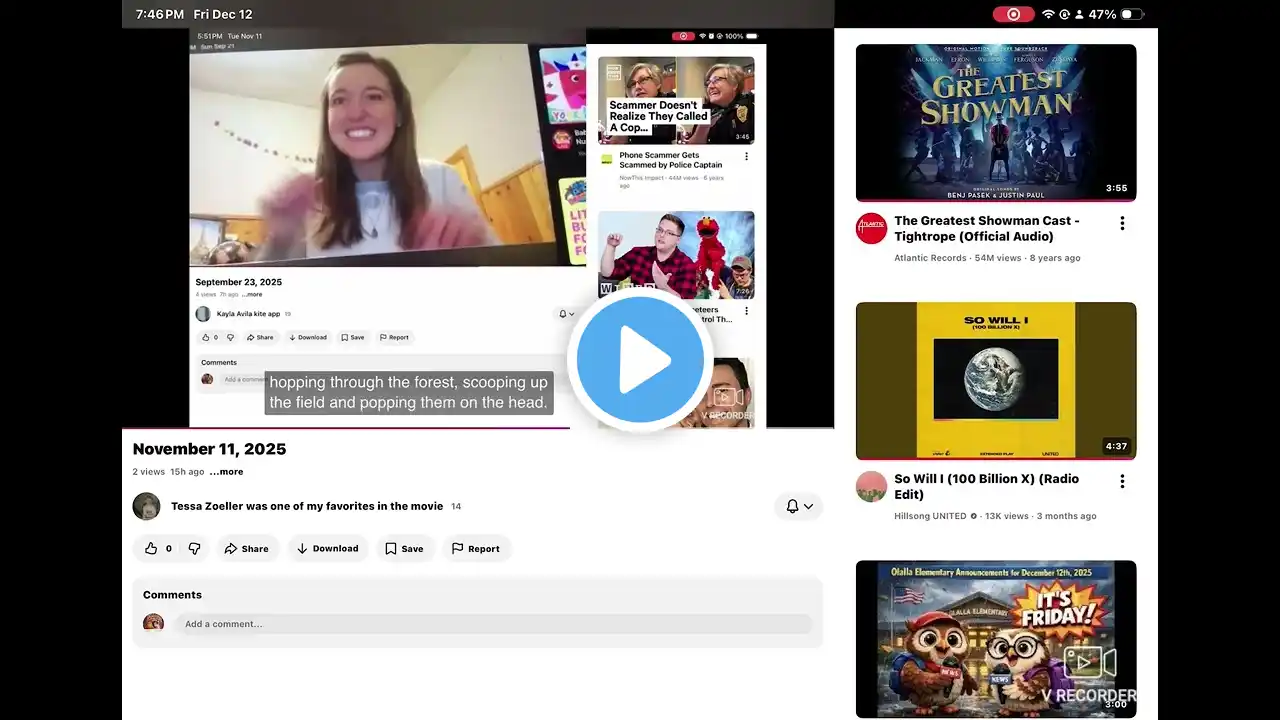This screenshot has width=1280, height=720.
Task: Tap the red screen recording indicator
Action: pyautogui.click(x=1012, y=14)
